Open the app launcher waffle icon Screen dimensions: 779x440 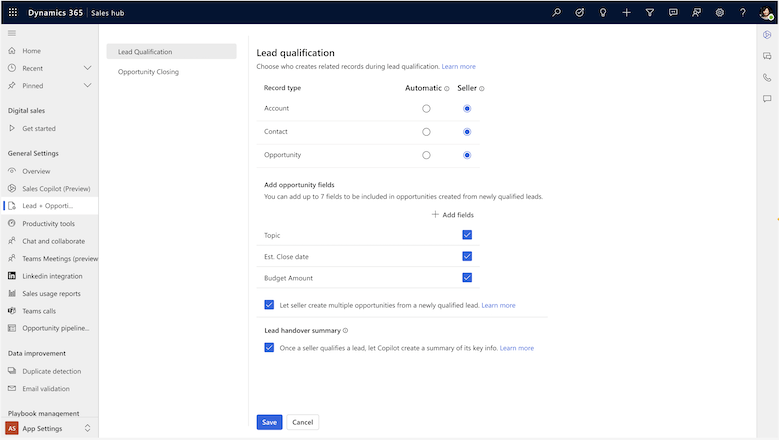pos(13,12)
